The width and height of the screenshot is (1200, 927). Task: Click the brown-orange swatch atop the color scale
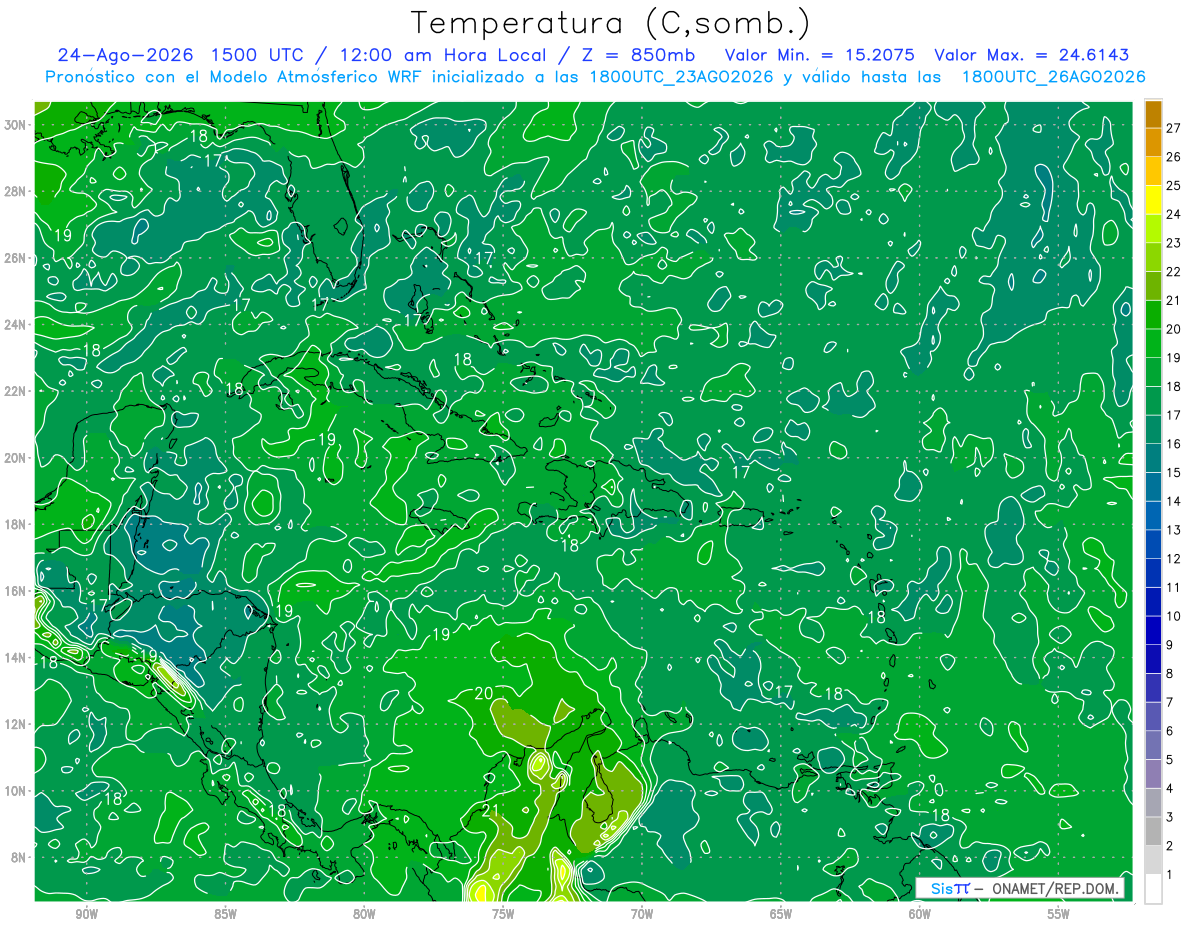1153,115
